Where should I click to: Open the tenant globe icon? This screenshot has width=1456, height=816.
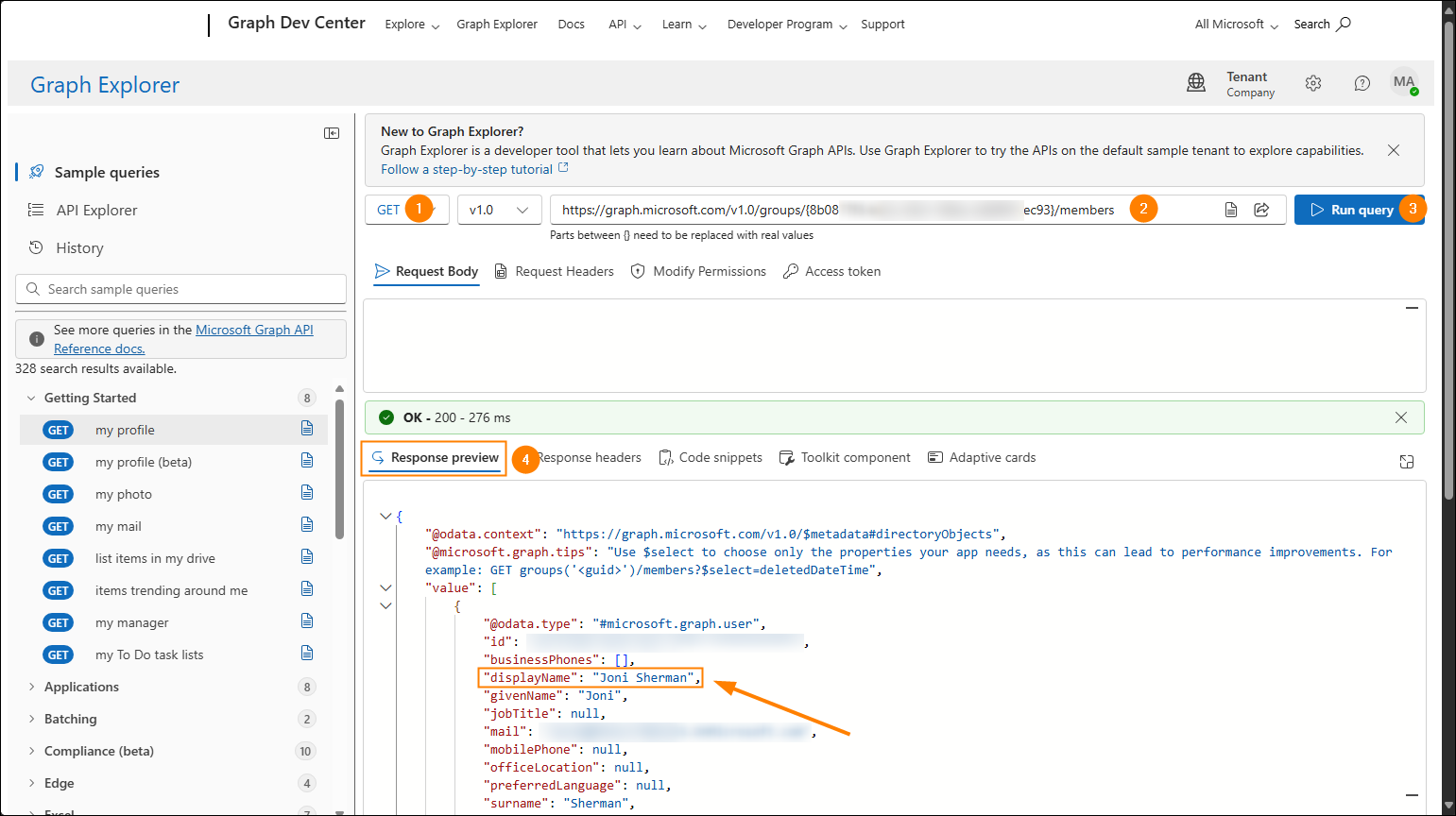[x=1196, y=83]
